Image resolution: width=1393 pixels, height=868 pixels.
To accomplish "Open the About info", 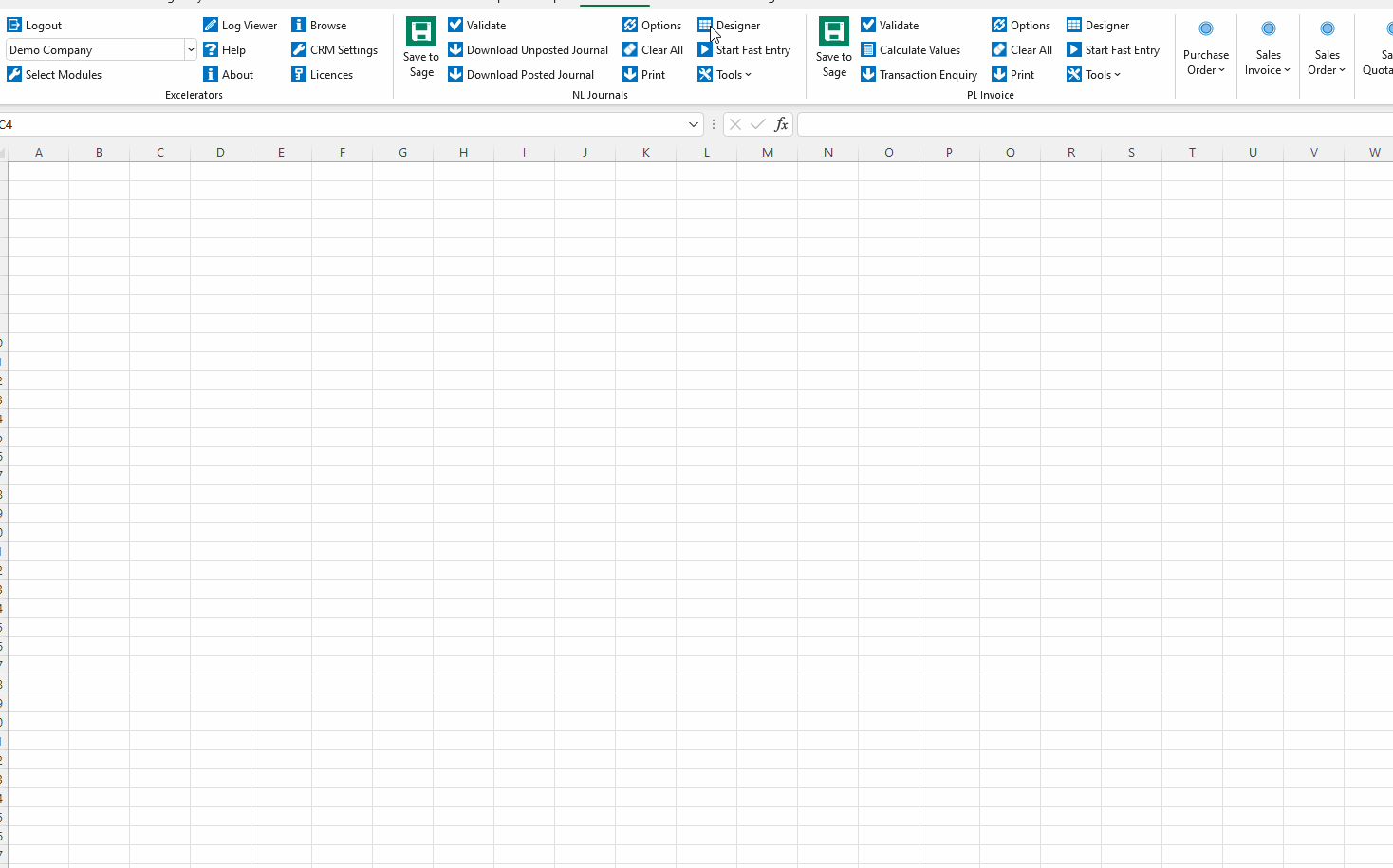I will pyautogui.click(x=228, y=75).
